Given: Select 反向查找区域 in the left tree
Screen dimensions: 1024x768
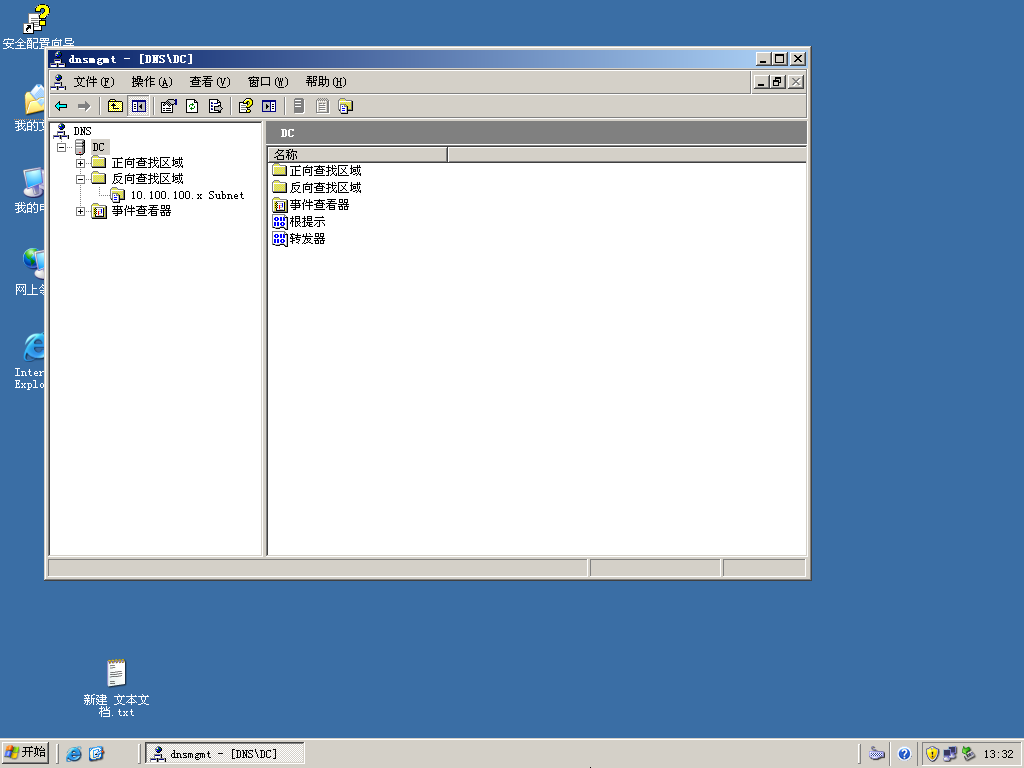Looking at the screenshot, I should click(147, 178).
